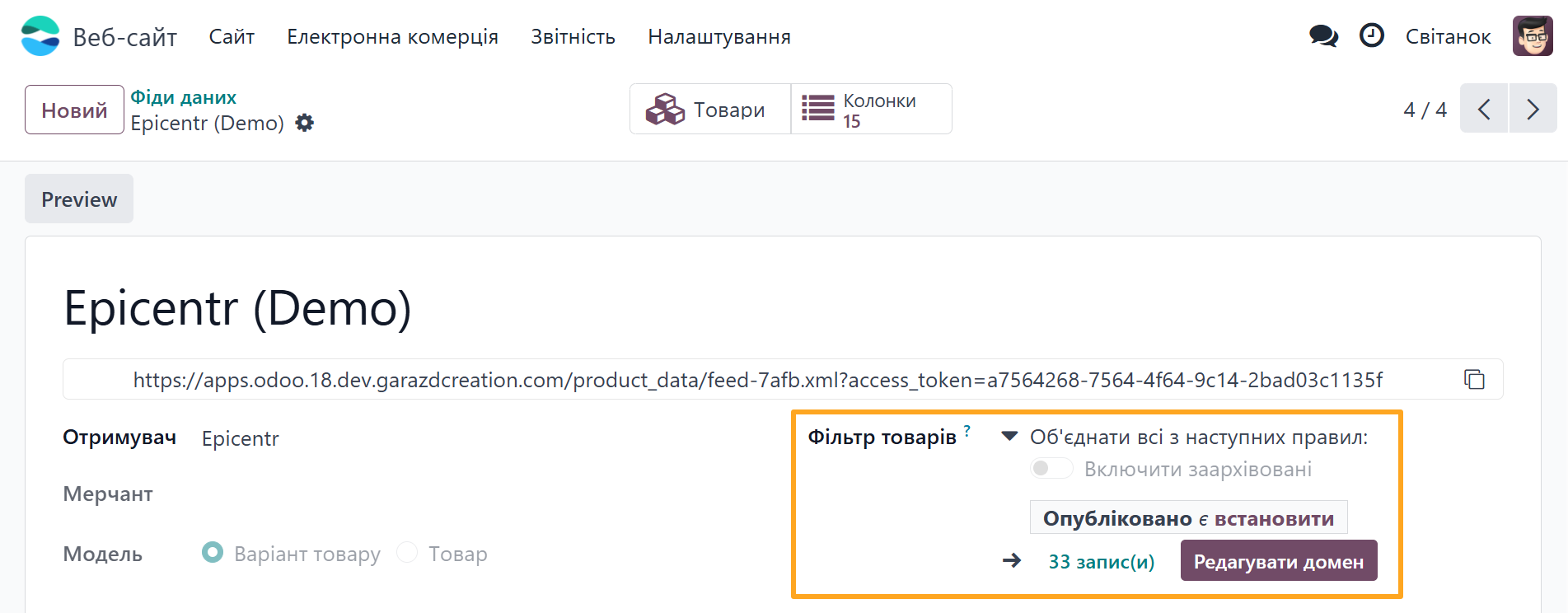Select the Варіант товару radio button

(213, 553)
